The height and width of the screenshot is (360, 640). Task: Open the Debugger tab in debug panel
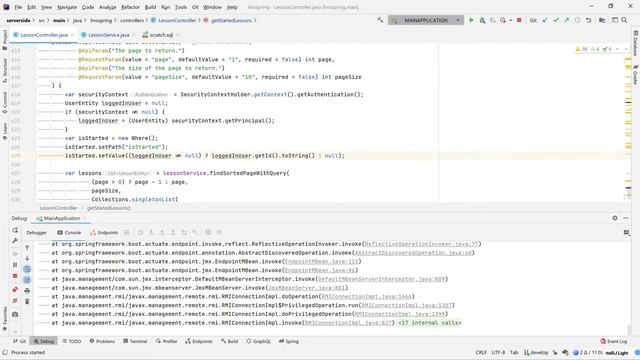pyautogui.click(x=36, y=232)
